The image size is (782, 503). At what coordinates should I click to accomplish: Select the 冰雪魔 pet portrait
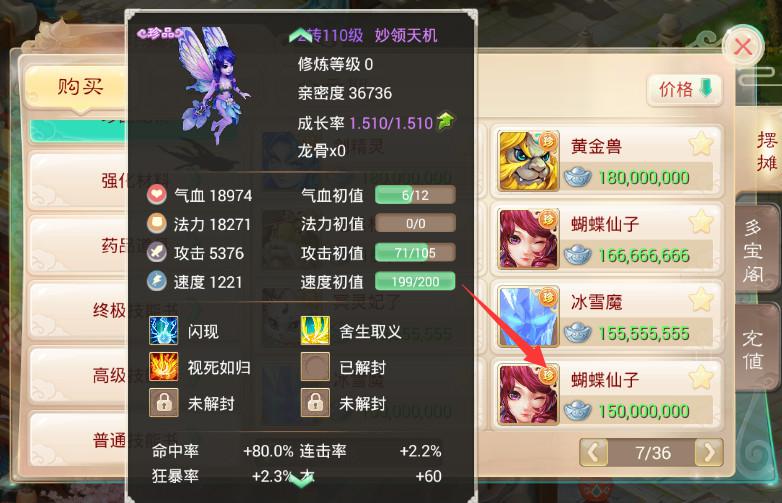(x=529, y=317)
